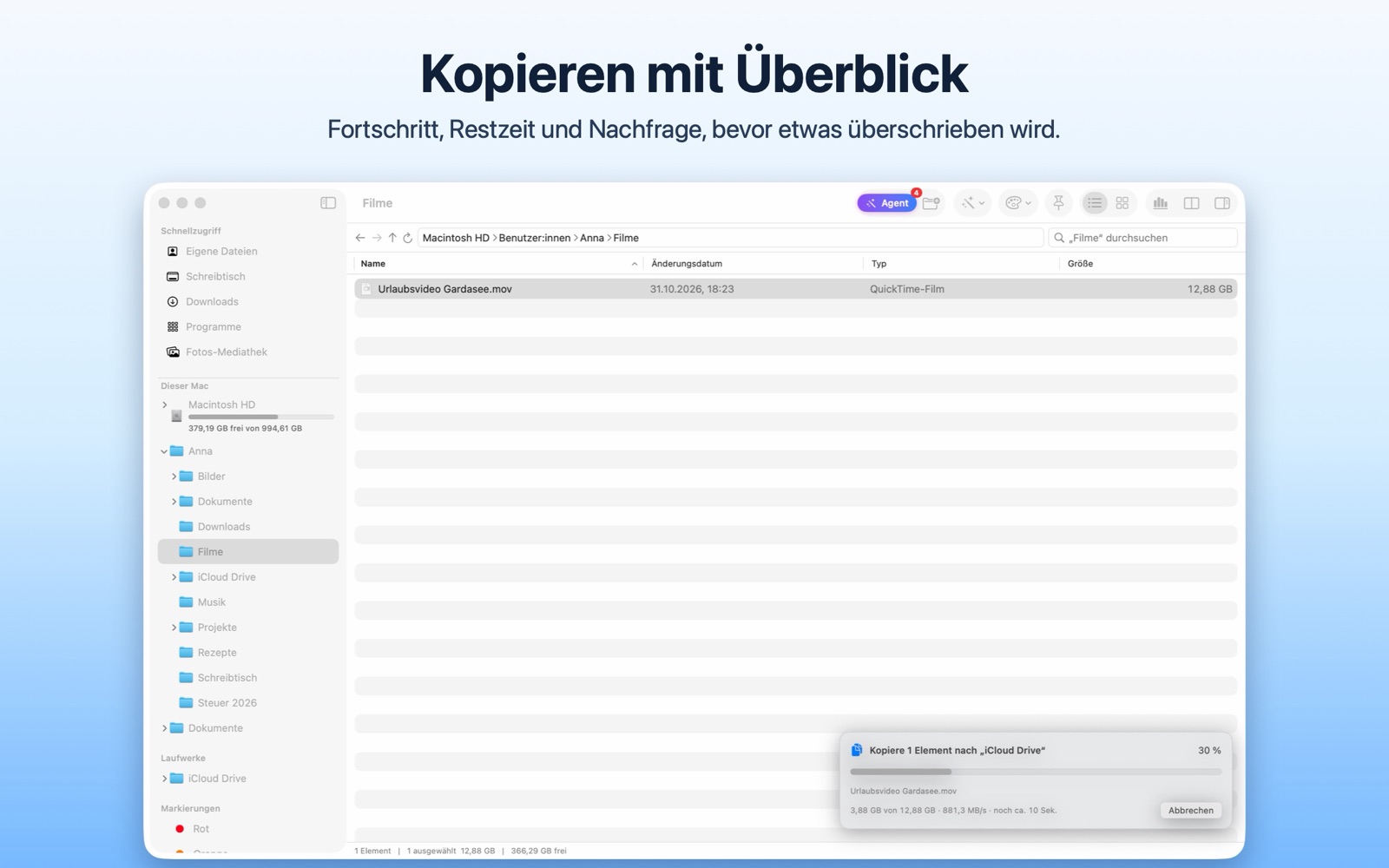The image size is (1389, 868).
Task: Click the copy progress bar
Action: [x=1036, y=772]
